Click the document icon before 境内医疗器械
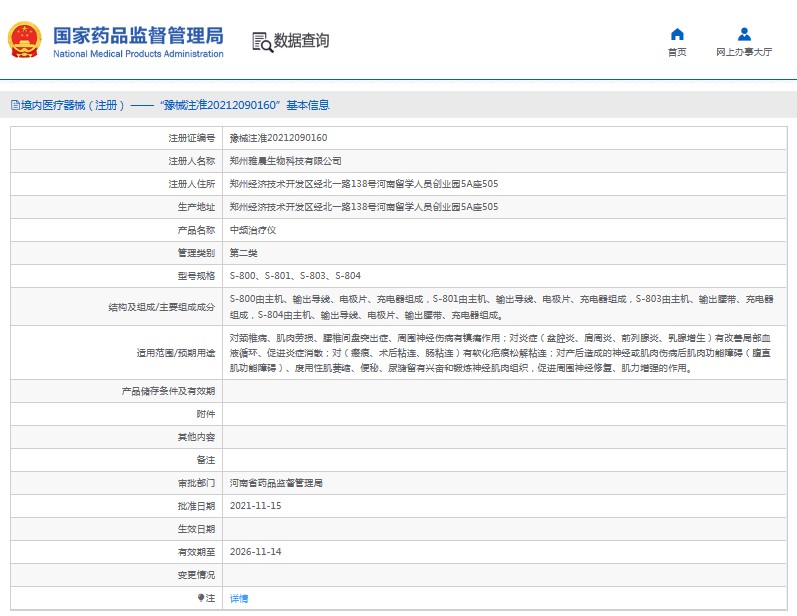The height and width of the screenshot is (616, 797). tap(15, 105)
